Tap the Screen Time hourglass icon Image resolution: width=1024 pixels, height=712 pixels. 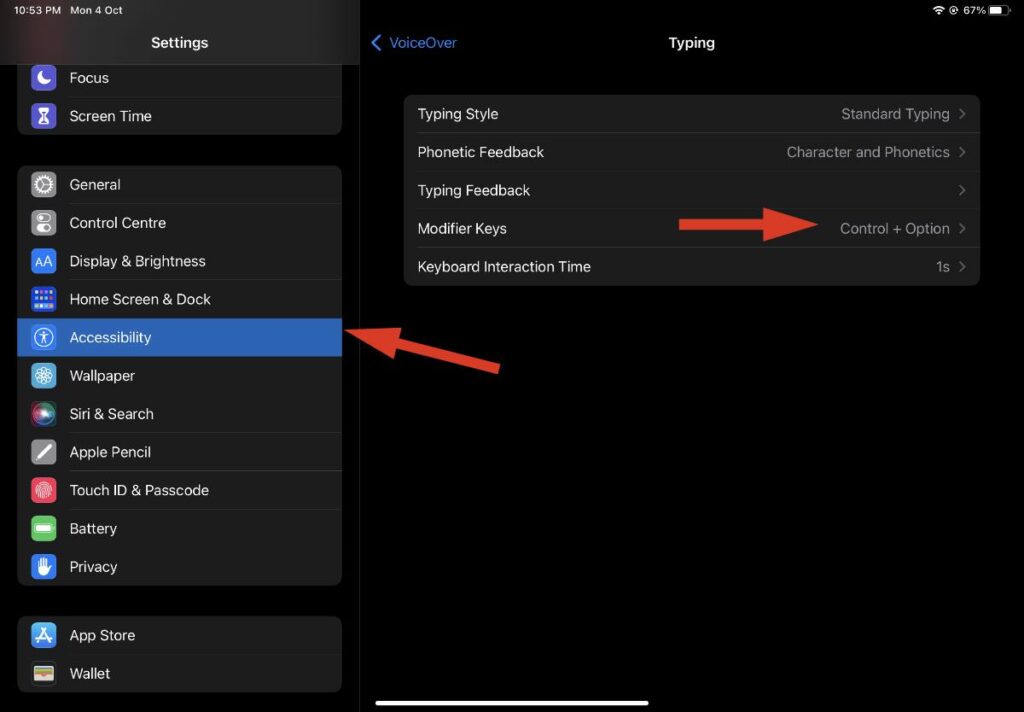(44, 116)
